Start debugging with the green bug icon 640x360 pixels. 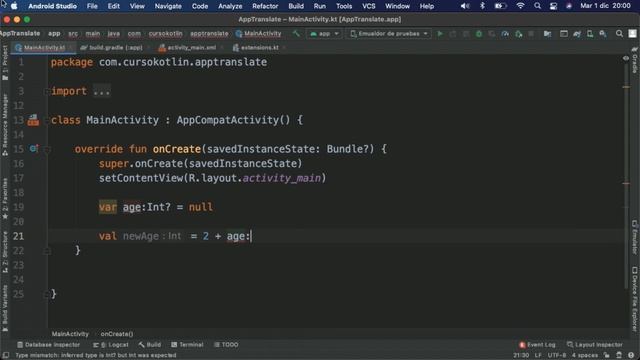tap(479, 34)
